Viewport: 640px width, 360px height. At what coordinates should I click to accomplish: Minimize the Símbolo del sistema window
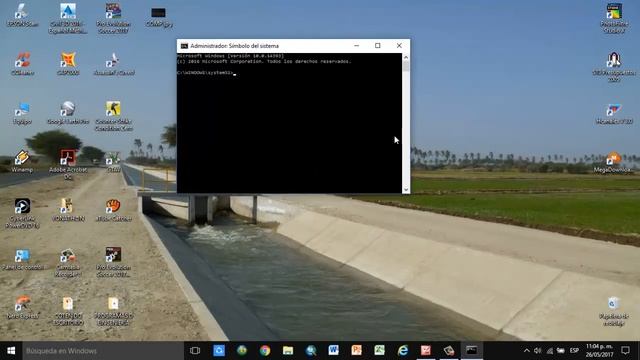(x=356, y=46)
